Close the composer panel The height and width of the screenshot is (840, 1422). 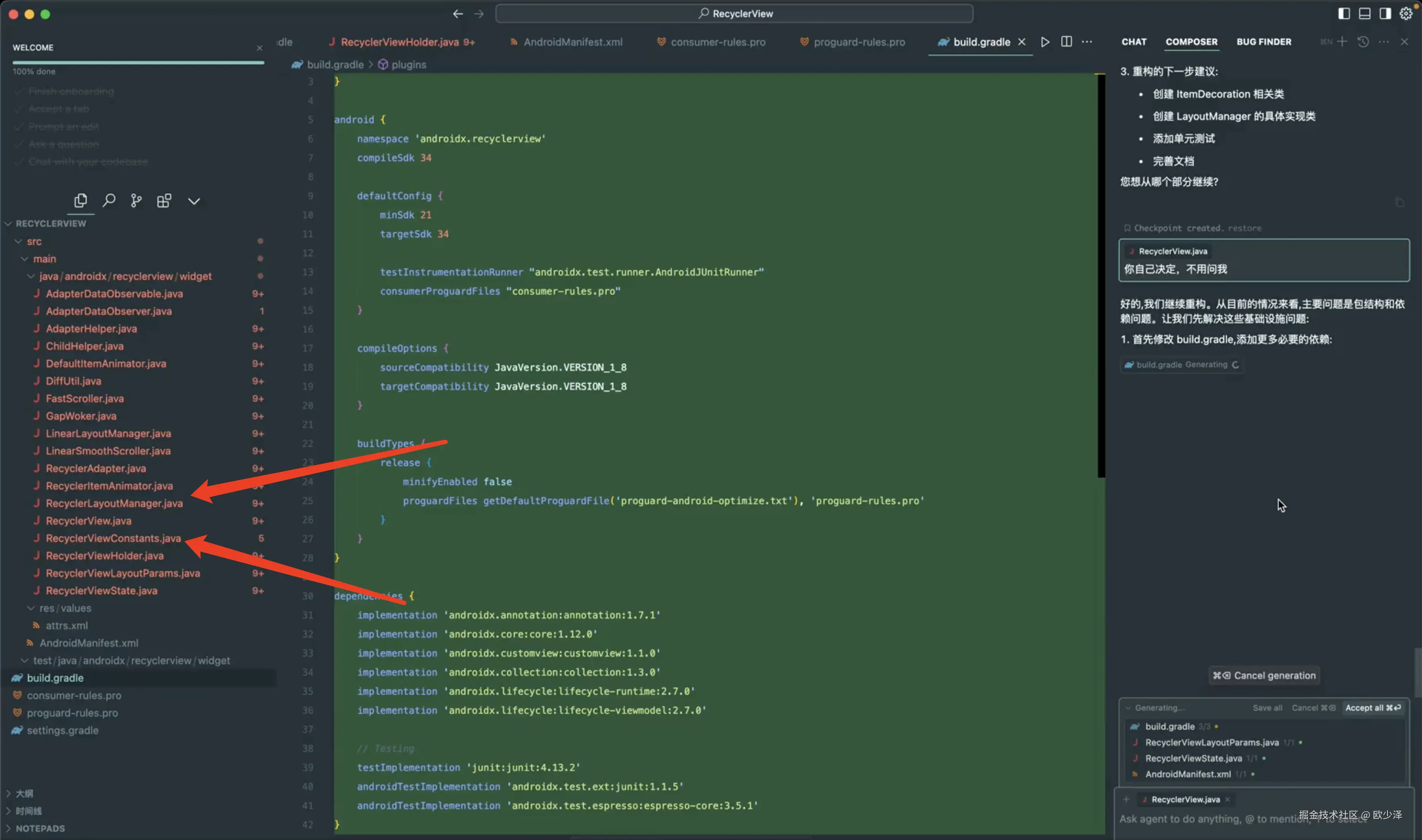point(1405,42)
